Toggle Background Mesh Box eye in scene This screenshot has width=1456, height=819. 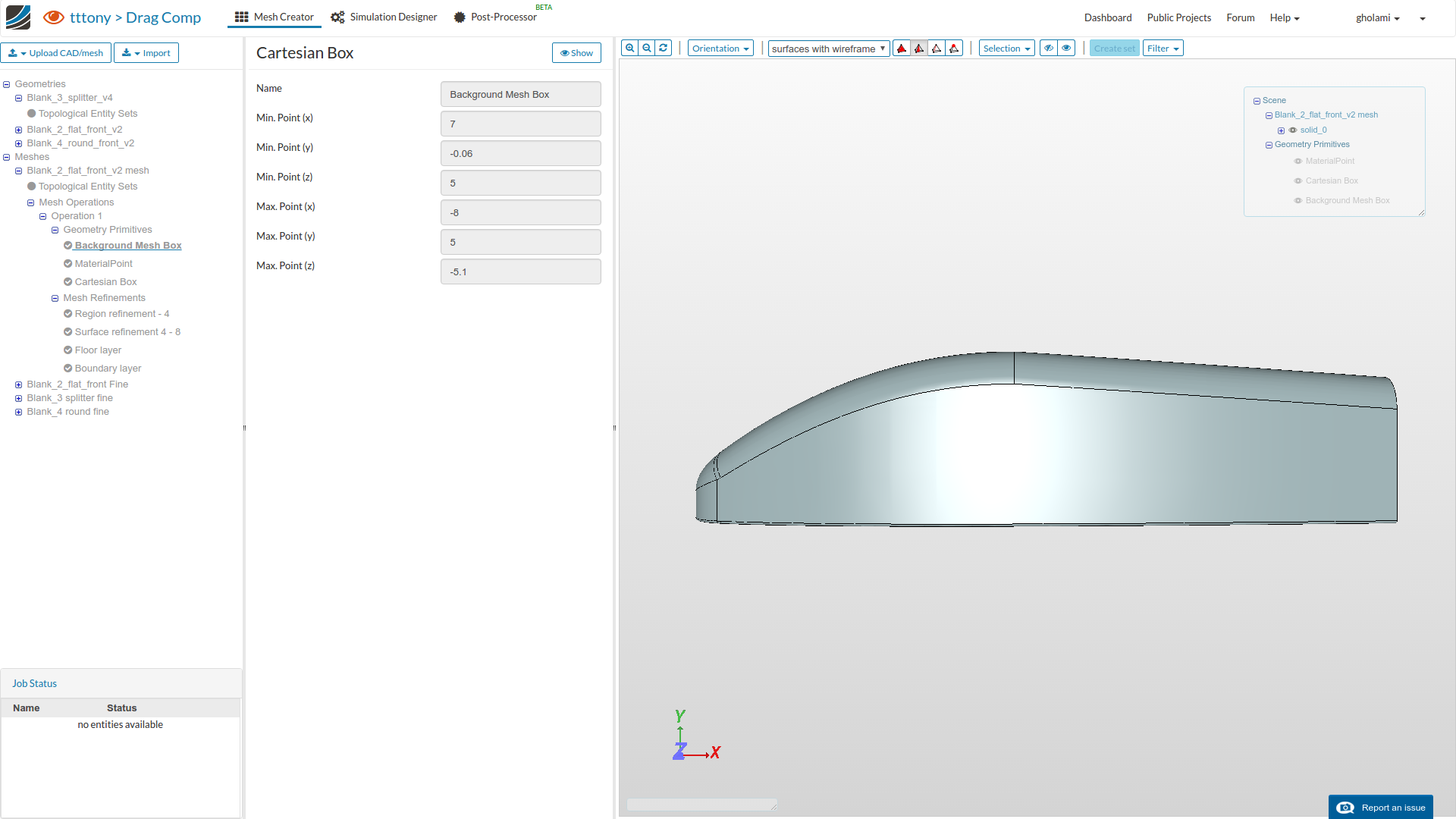coord(1298,201)
